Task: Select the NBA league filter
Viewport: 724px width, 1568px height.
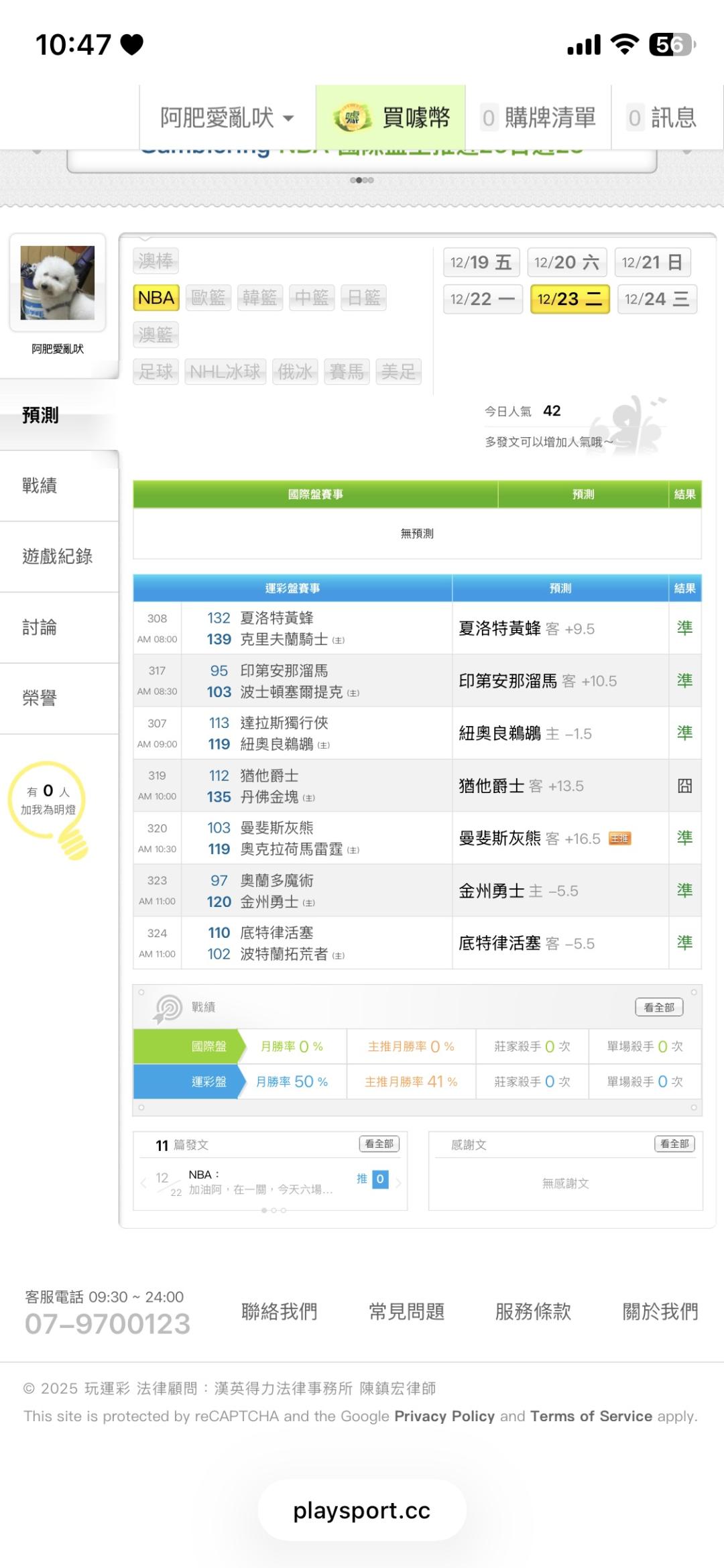Action: point(156,298)
